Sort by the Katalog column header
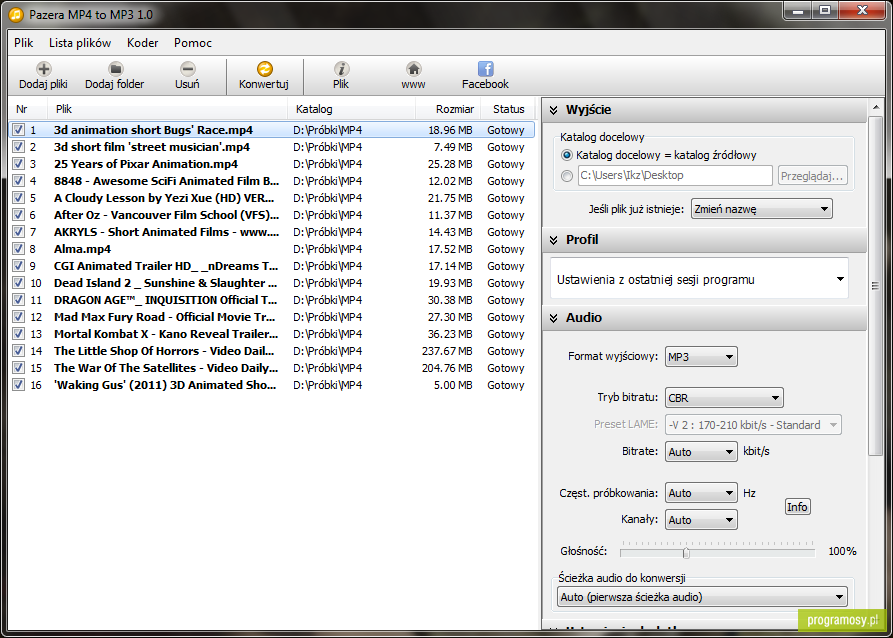 353,109
